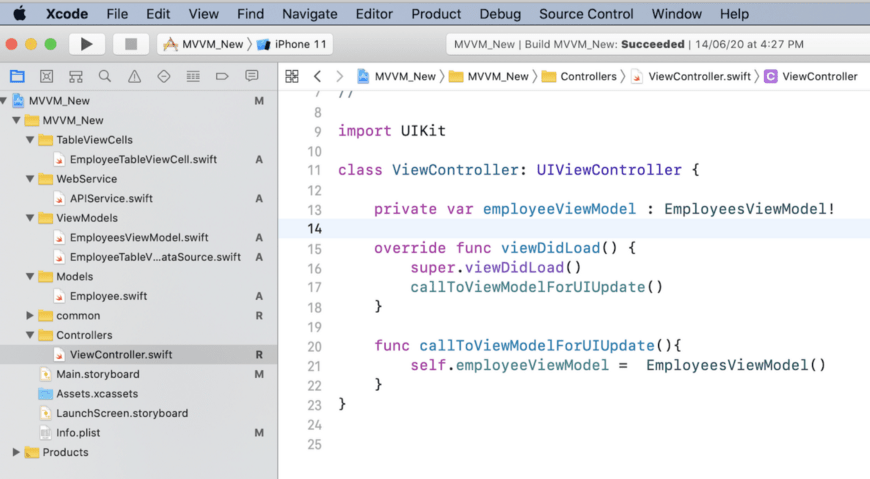Viewport: 870px width, 479px height.
Task: Open the Report navigator icon
Action: pyautogui.click(x=251, y=76)
